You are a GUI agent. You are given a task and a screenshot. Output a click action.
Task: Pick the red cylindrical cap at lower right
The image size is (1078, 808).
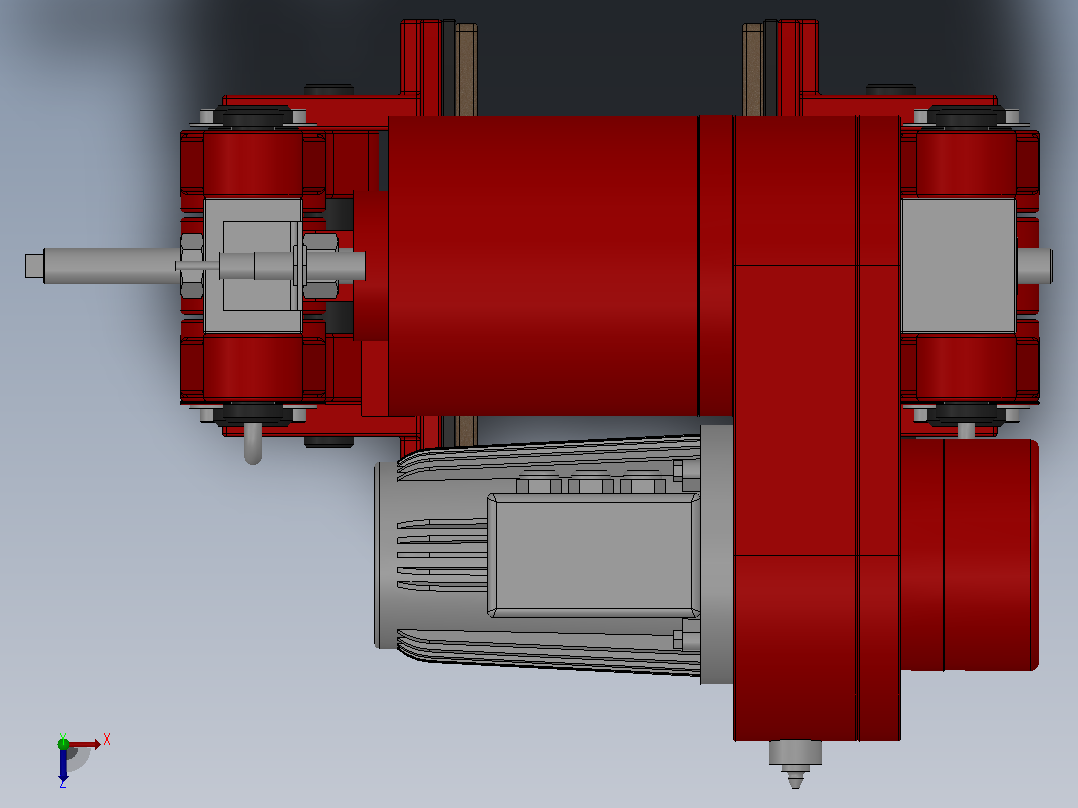[969, 554]
